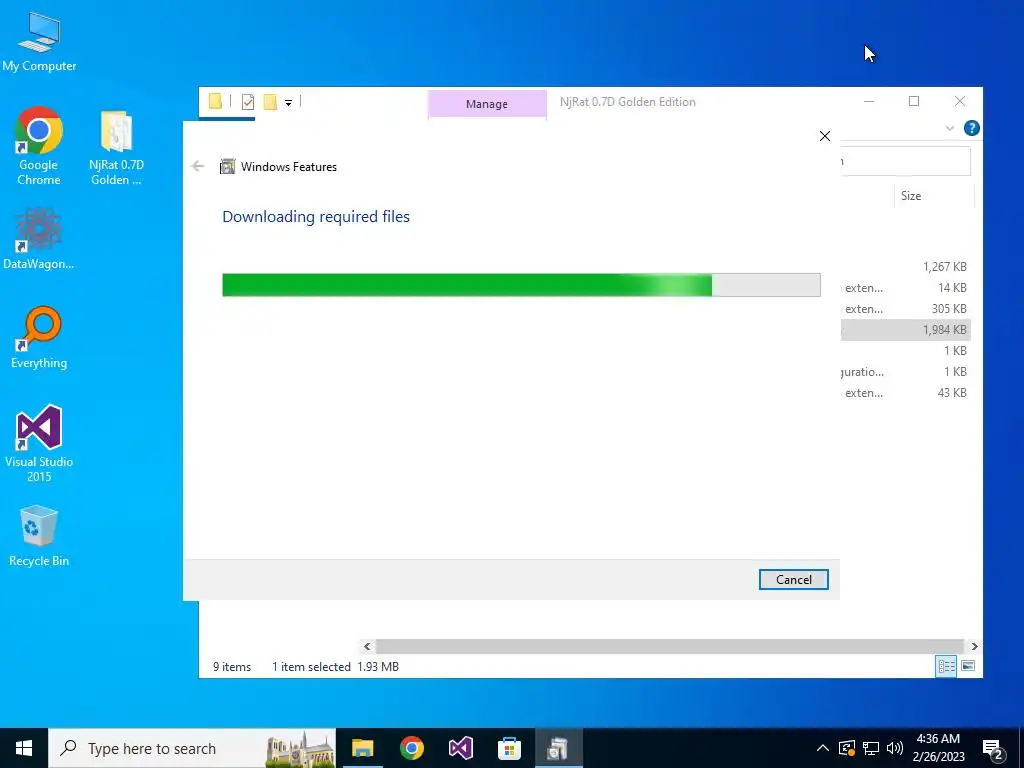Cancel the Windows Features download
Viewport: 1024px width, 768px height.
click(793, 579)
